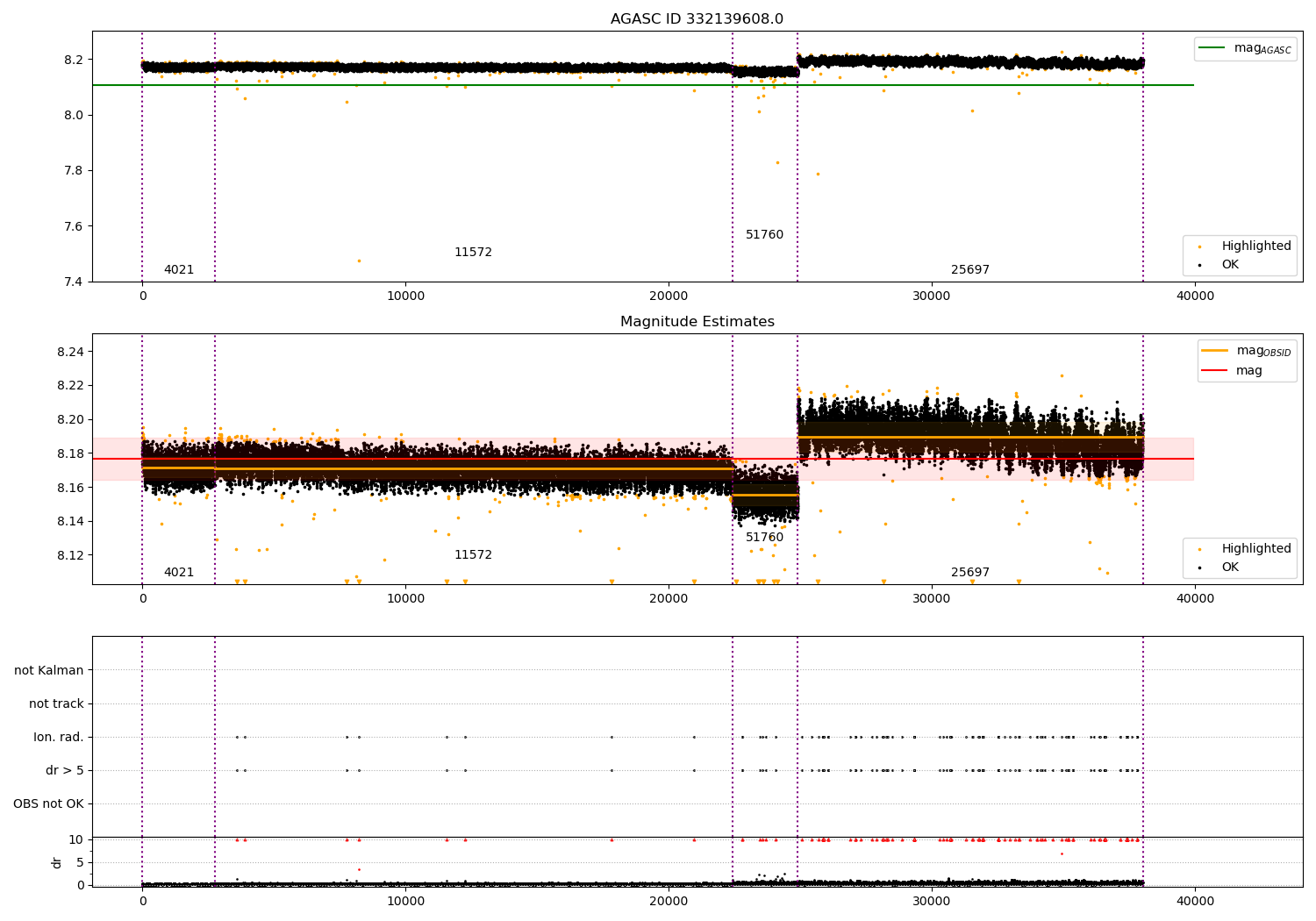Click obsid label 11572 in Magnitude Estimates plot
The image size is (1316, 921).
tap(473, 555)
